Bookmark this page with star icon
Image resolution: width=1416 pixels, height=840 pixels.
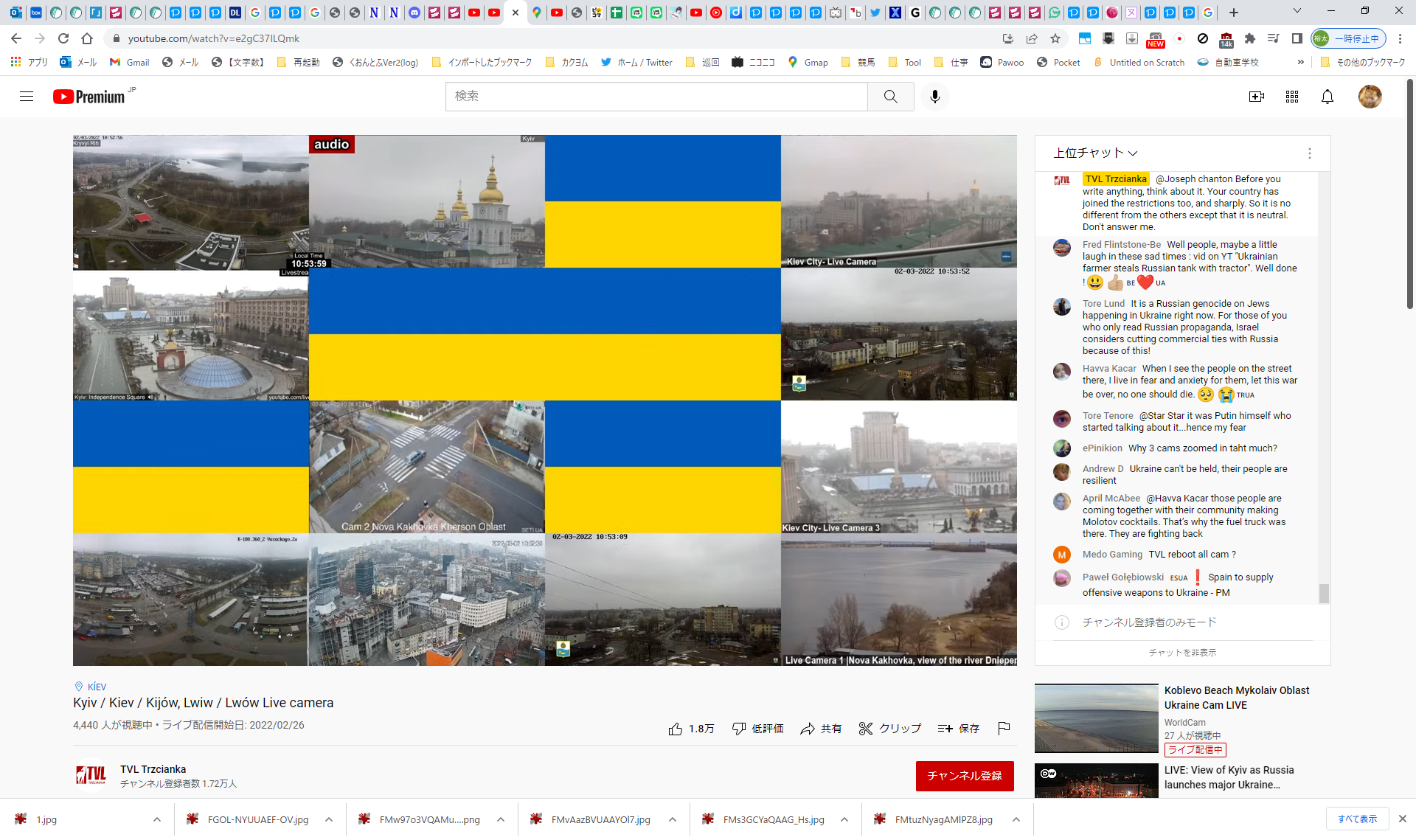(x=1055, y=38)
